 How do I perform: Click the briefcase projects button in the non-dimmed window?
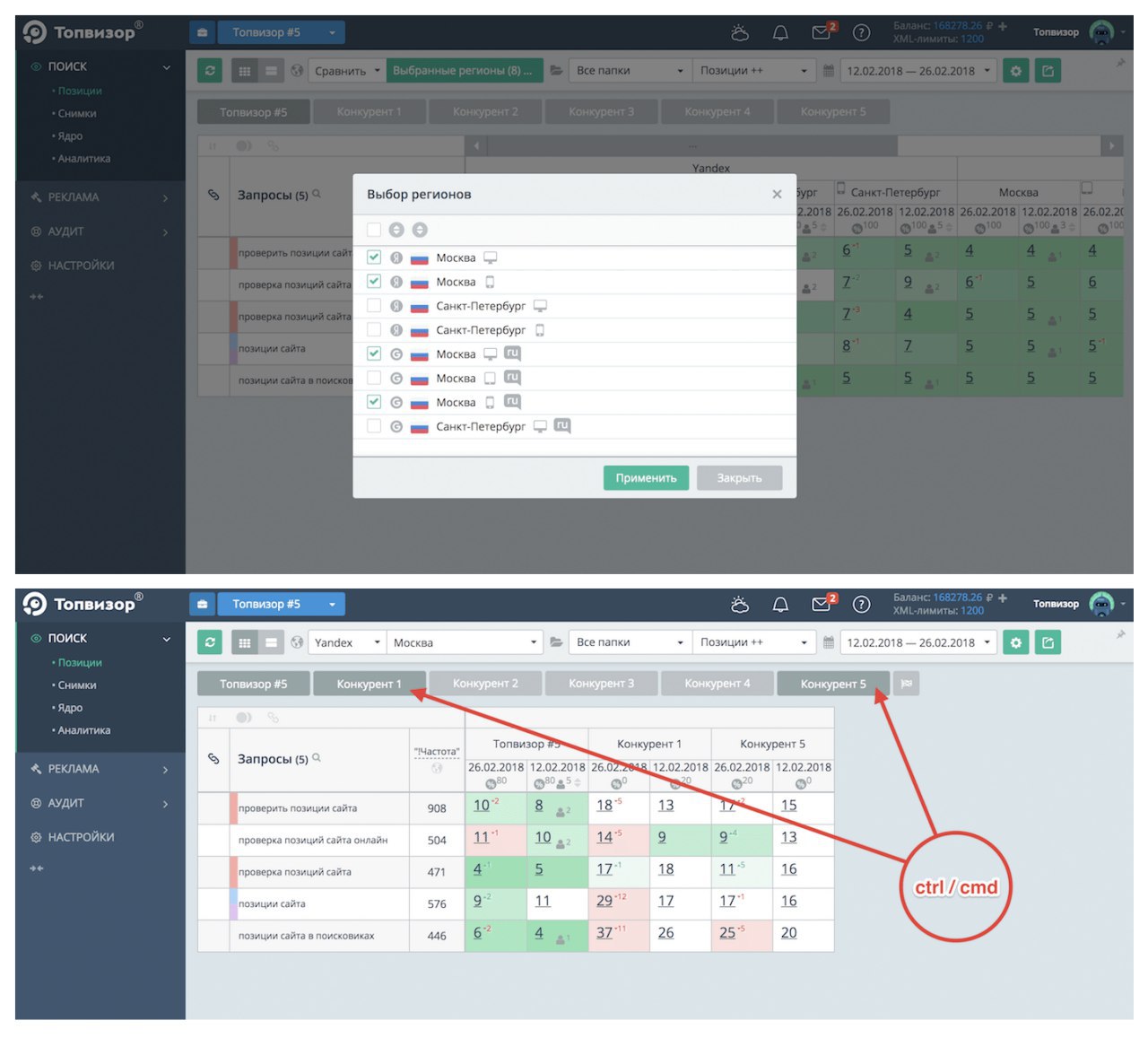pos(203,604)
